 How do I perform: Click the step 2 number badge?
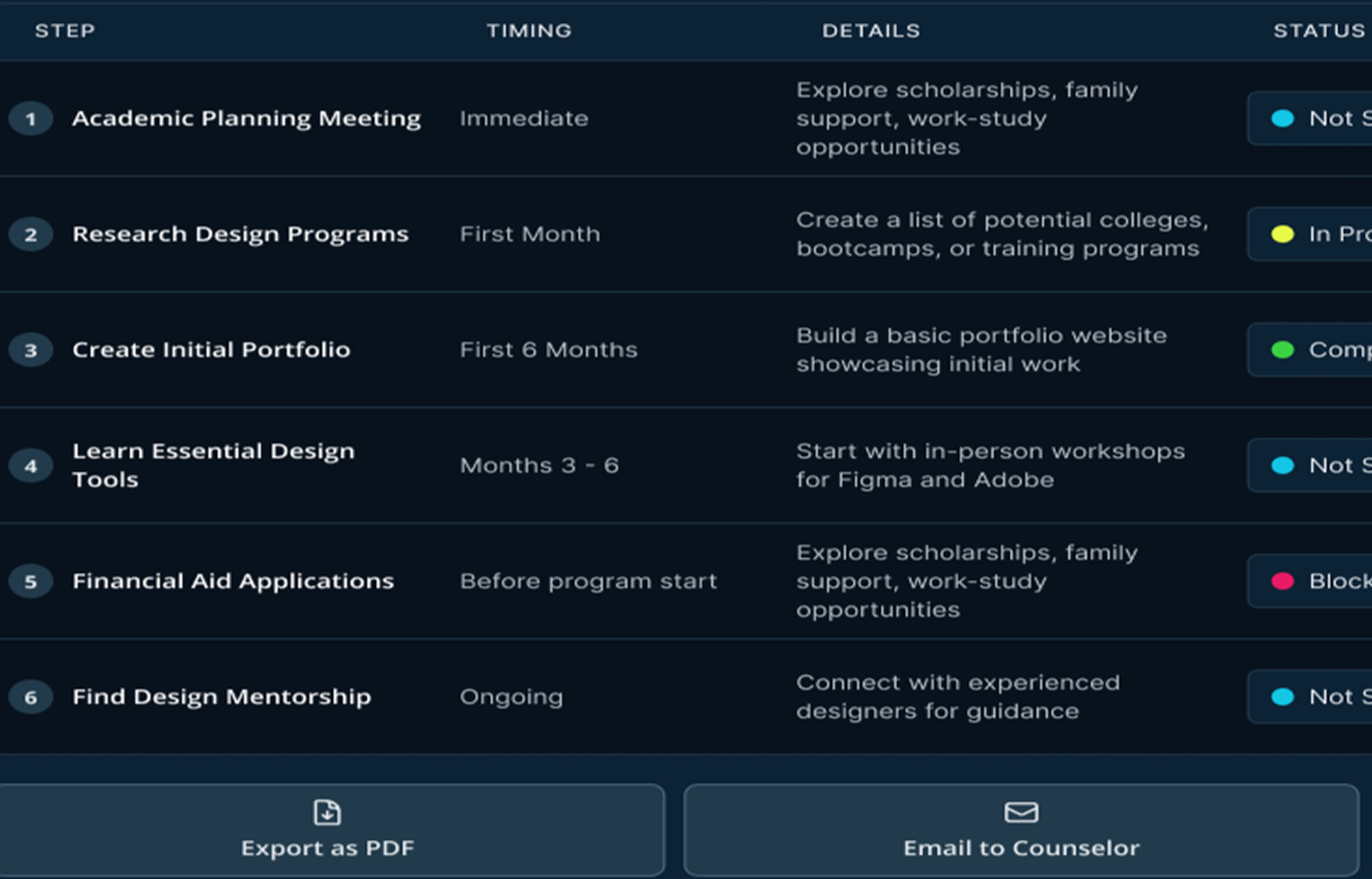(31, 234)
